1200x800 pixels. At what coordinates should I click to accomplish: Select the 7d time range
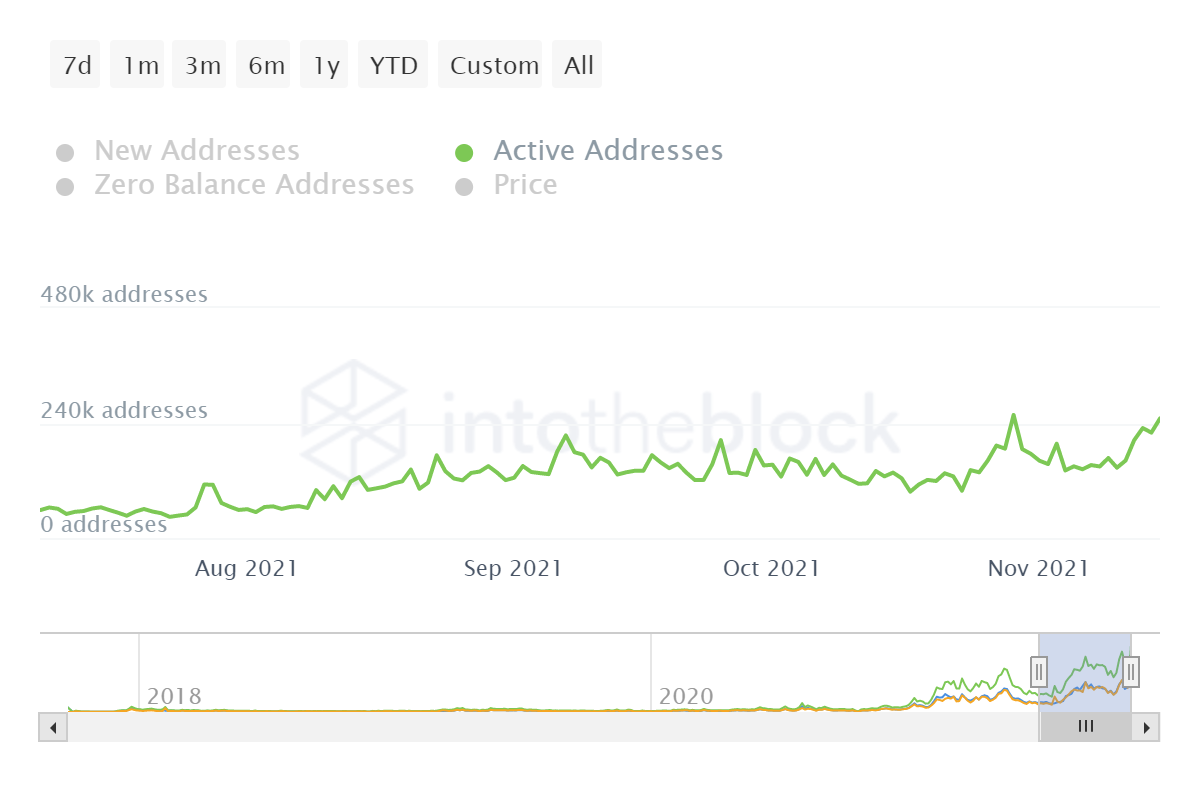76,66
